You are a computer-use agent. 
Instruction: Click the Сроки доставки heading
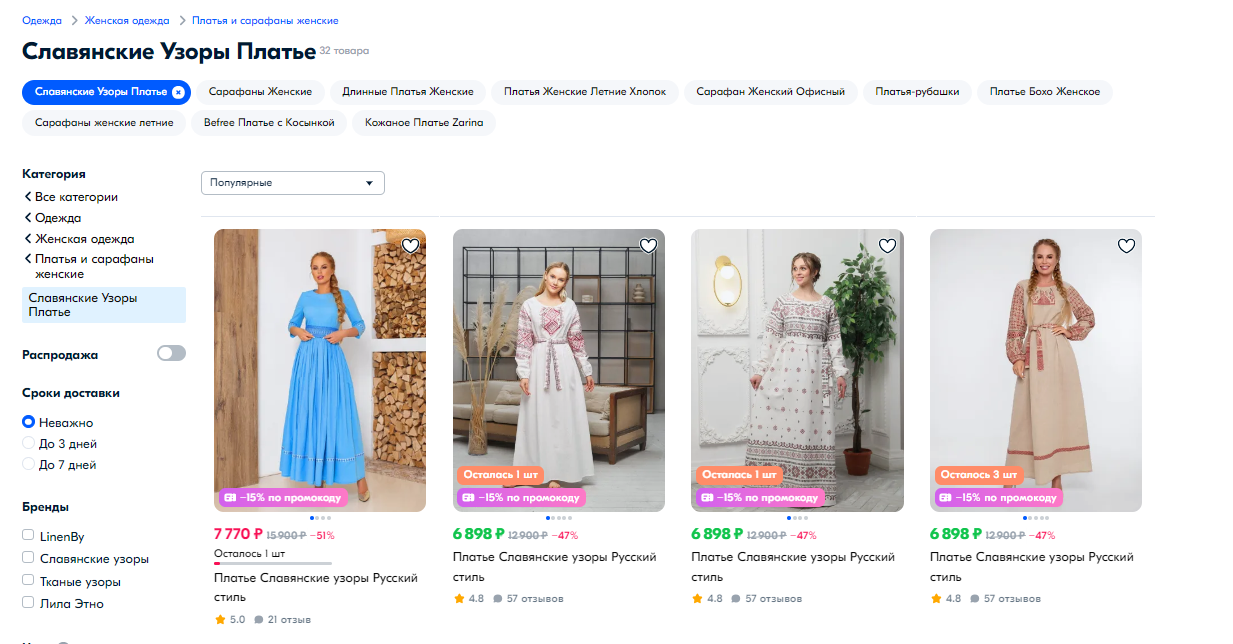(71, 393)
